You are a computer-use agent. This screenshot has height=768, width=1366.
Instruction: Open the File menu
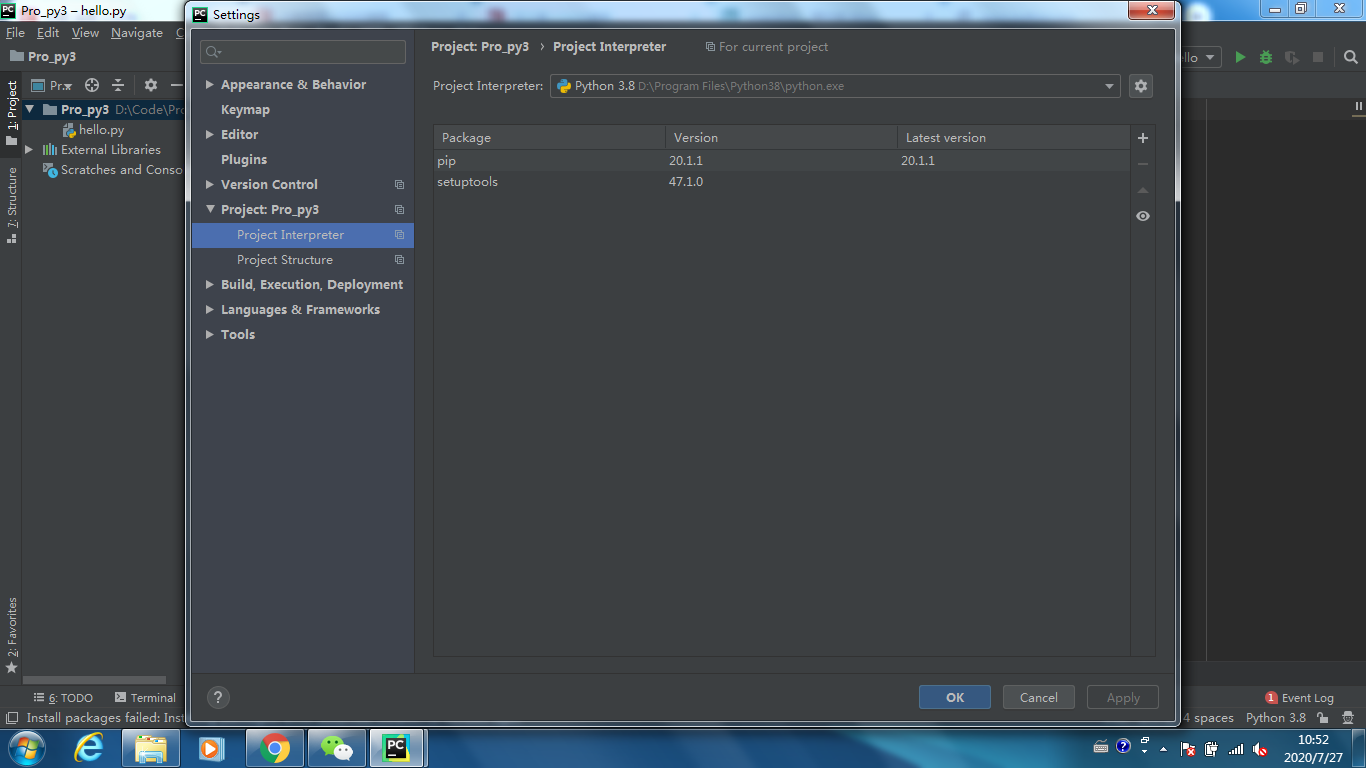pos(15,33)
